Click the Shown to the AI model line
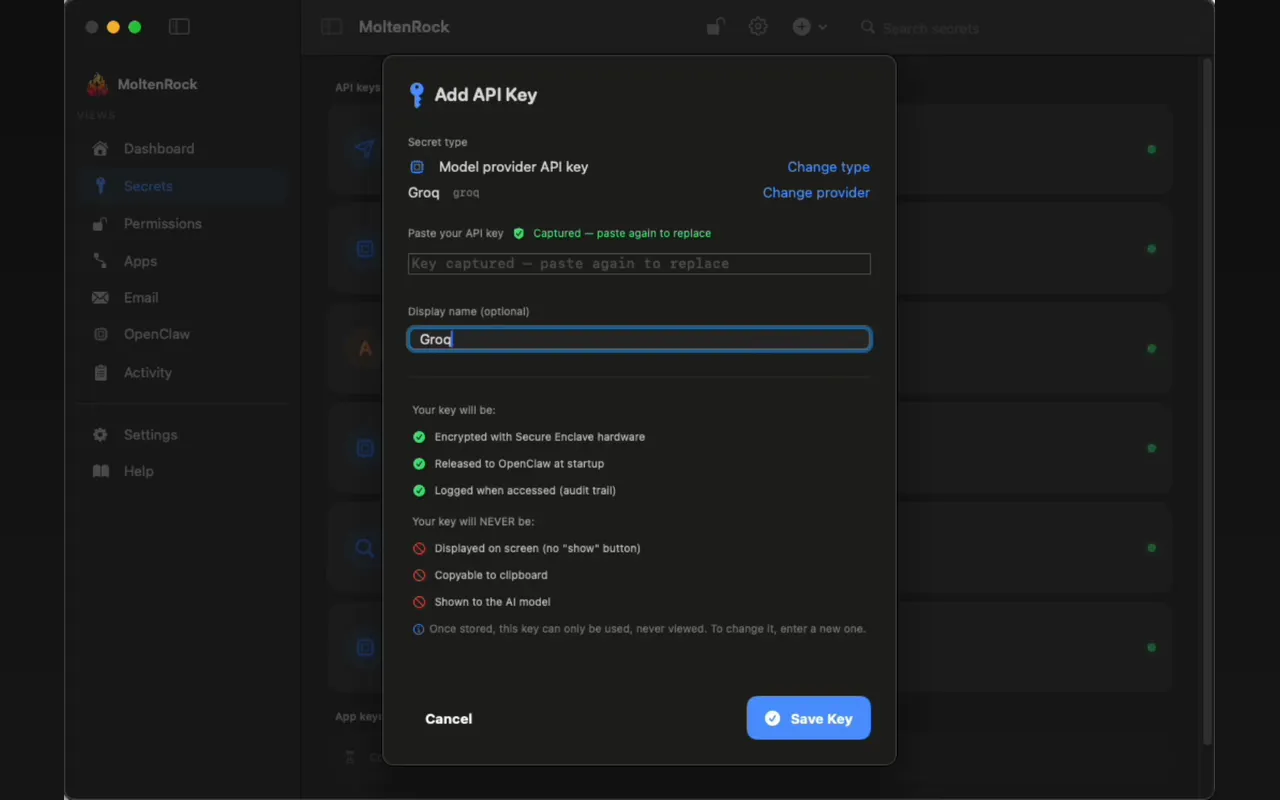 (492, 602)
